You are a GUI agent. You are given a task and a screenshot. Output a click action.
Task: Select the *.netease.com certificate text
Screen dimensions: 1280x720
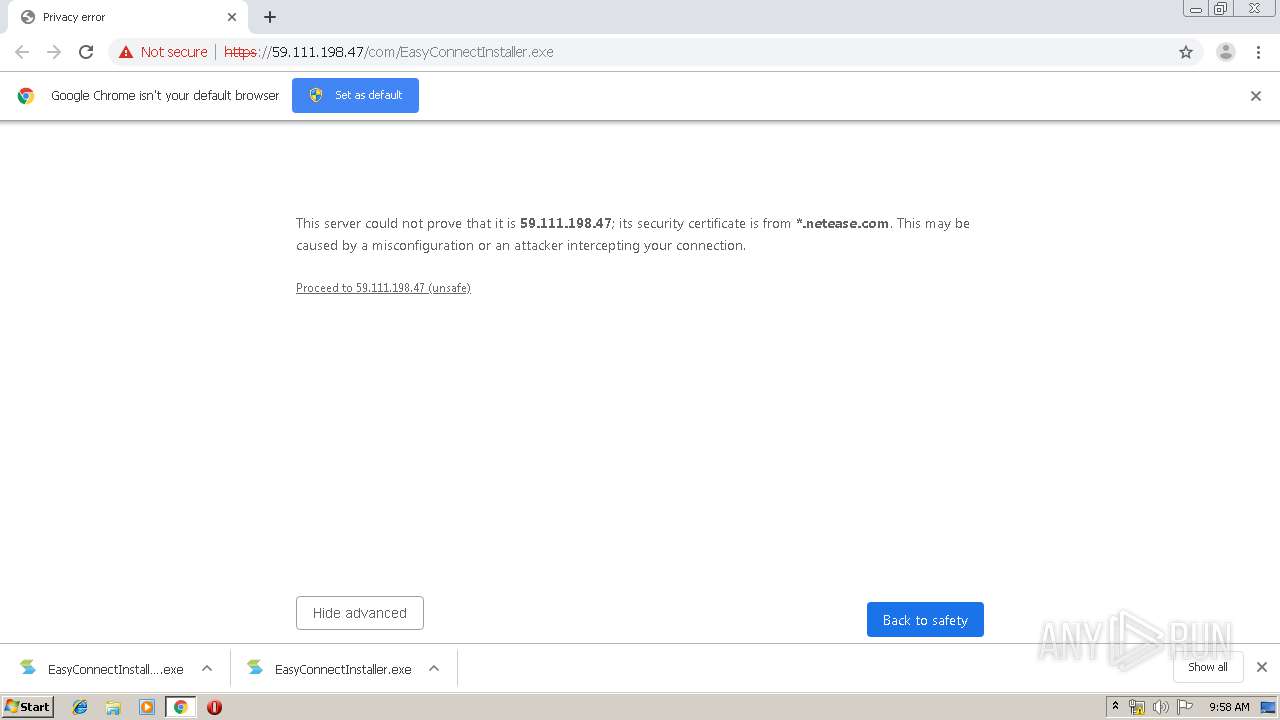click(842, 223)
